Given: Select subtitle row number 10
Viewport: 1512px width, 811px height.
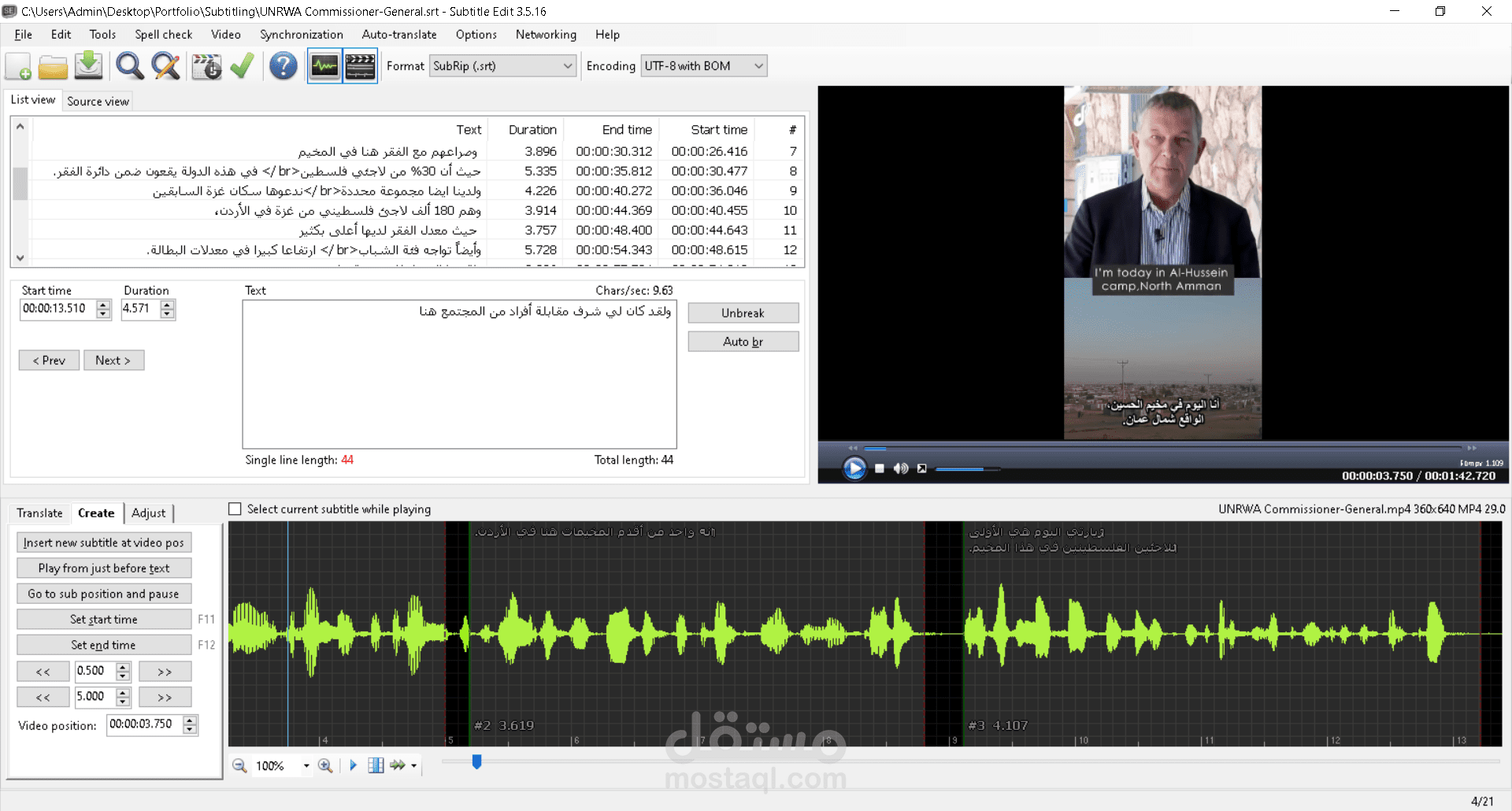Looking at the screenshot, I should pos(417,210).
